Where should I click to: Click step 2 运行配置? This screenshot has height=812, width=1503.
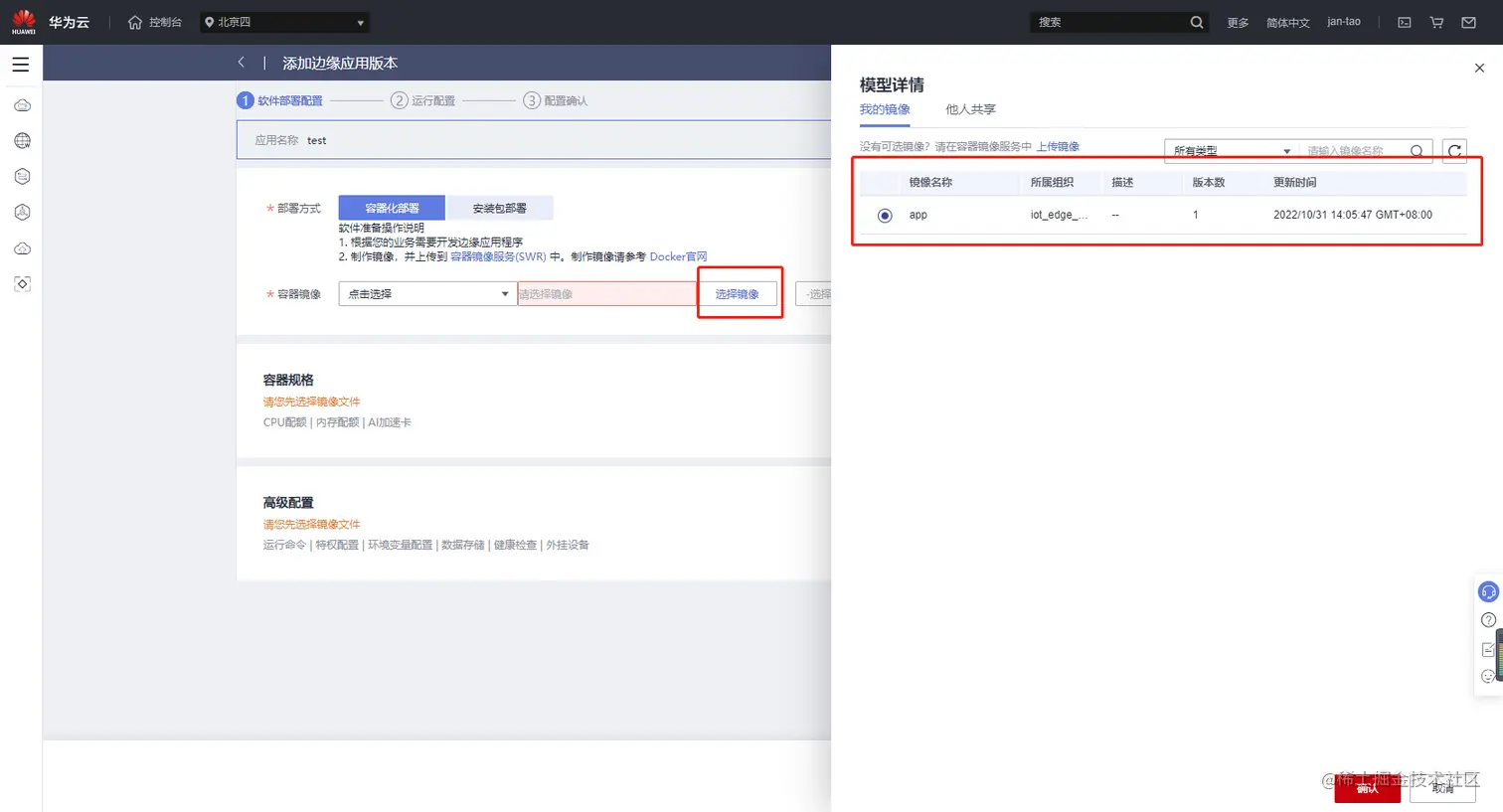(422, 100)
